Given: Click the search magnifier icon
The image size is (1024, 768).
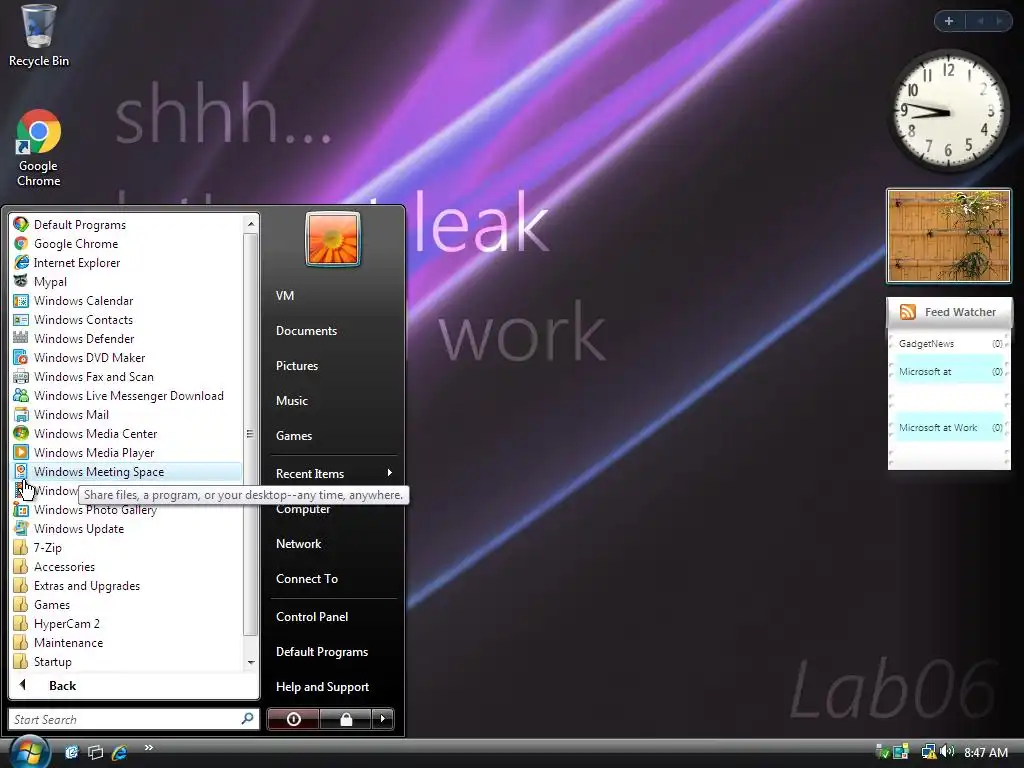Looking at the screenshot, I should [x=248, y=719].
